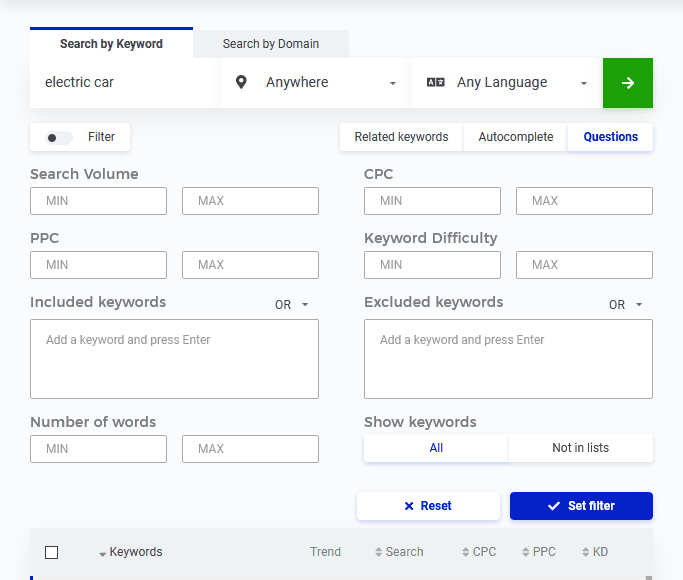
Task: Click the electric car keyword input
Action: (122, 83)
